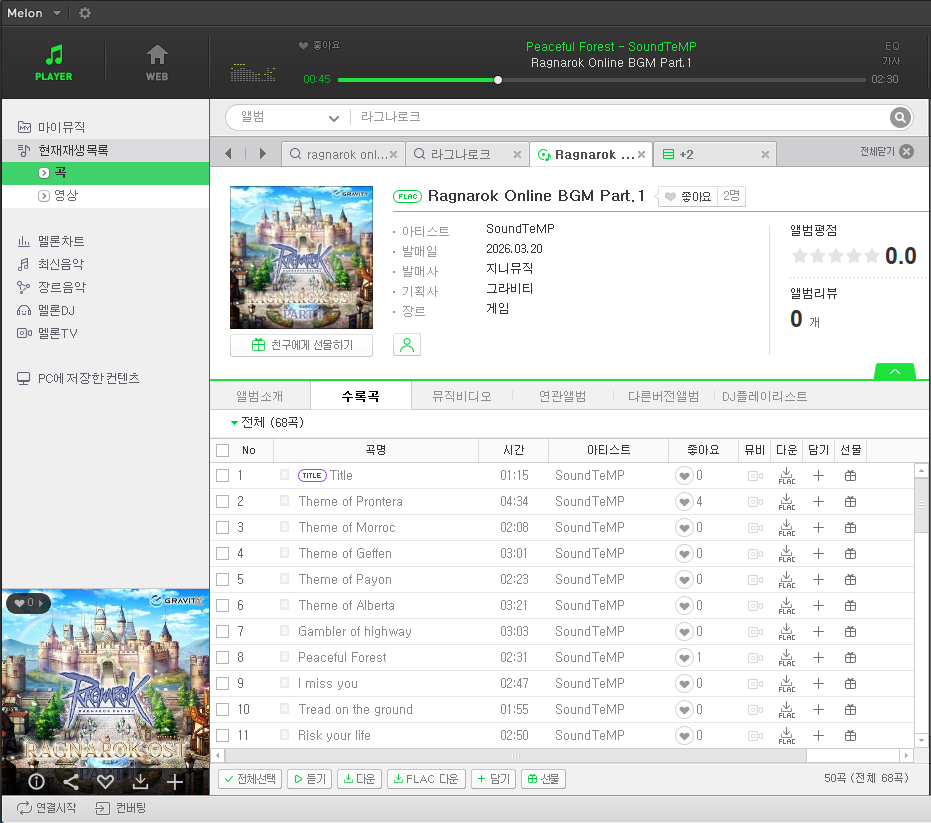Click the playback progress slider
Screen dimensions: 931x823
pos(600,80)
